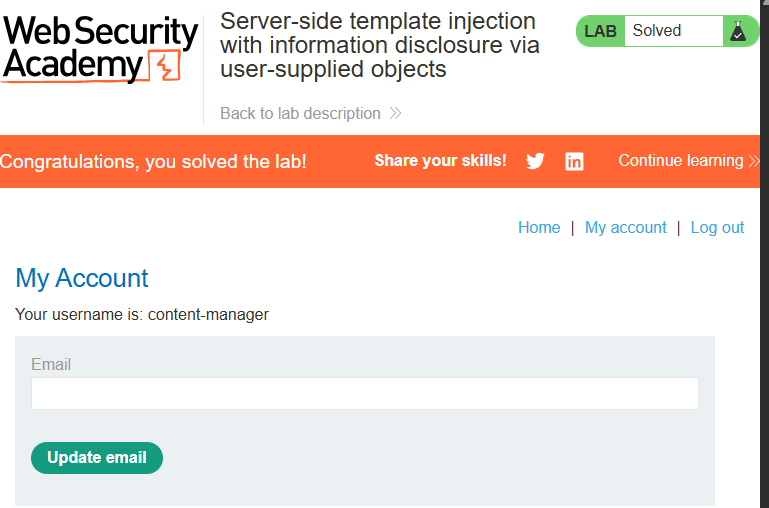Go to the Home page
This screenshot has height=508, width=769.
click(x=539, y=228)
